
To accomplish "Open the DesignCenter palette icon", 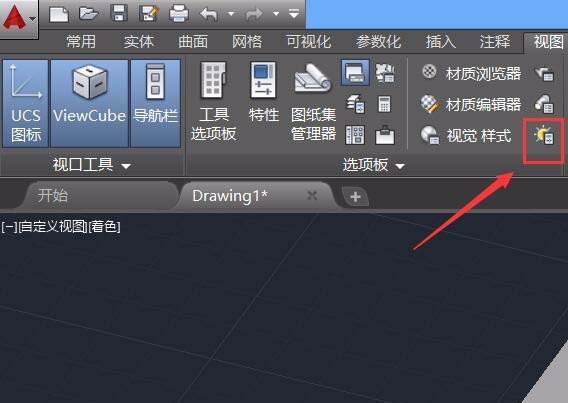I will point(355,135).
